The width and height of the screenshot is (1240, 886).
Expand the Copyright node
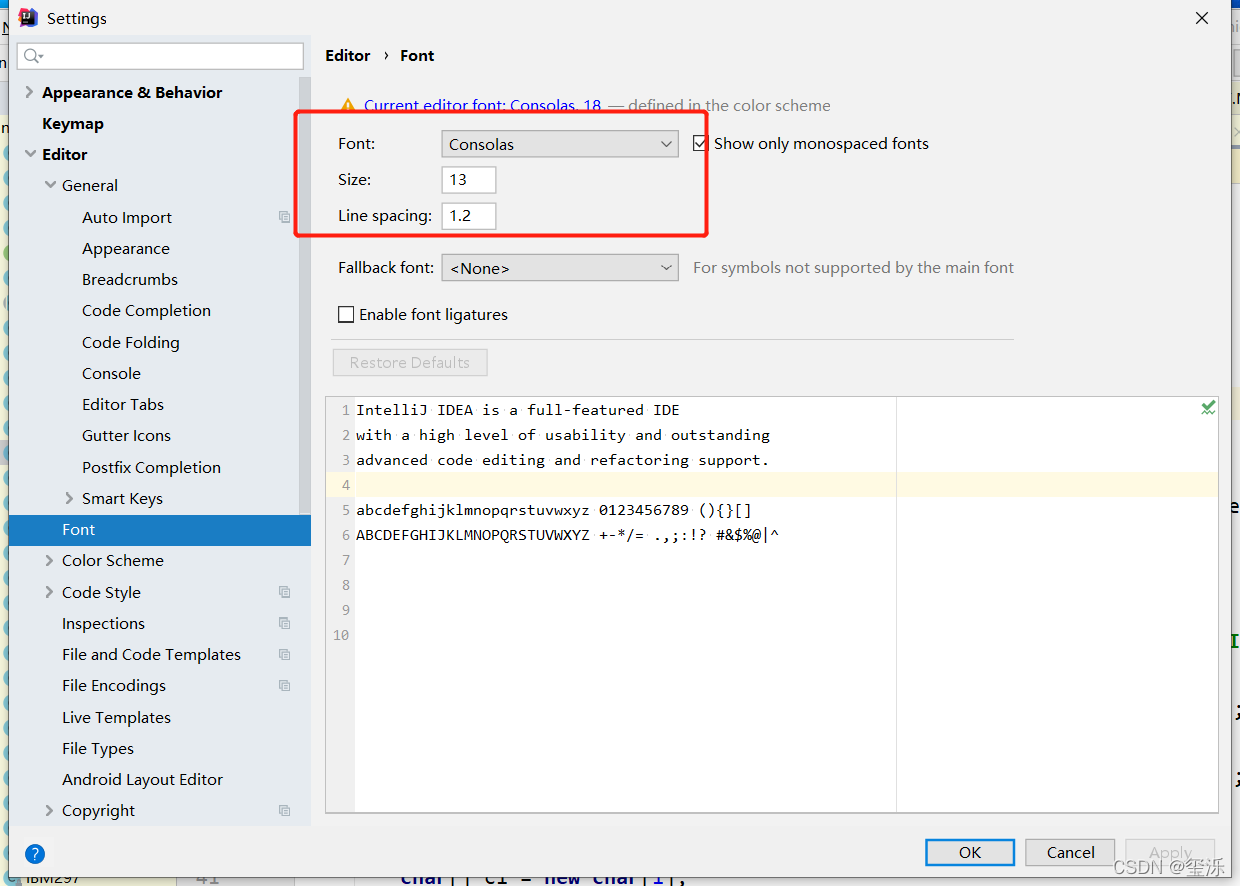tap(49, 810)
